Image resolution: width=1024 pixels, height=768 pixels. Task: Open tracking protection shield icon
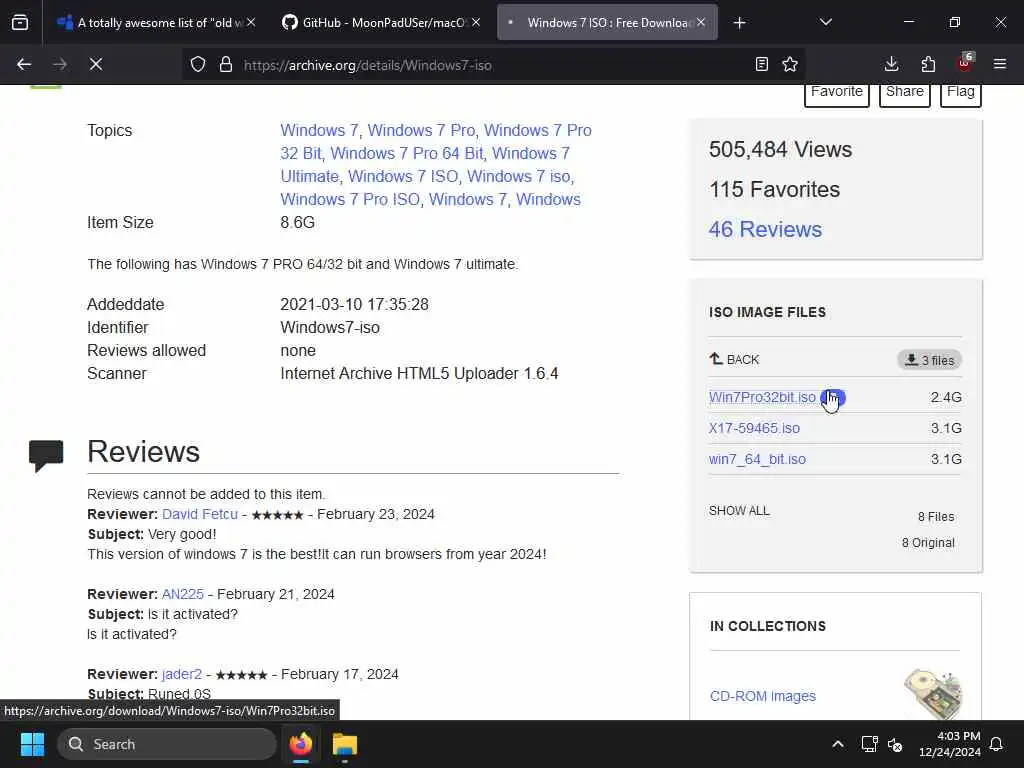(198, 64)
